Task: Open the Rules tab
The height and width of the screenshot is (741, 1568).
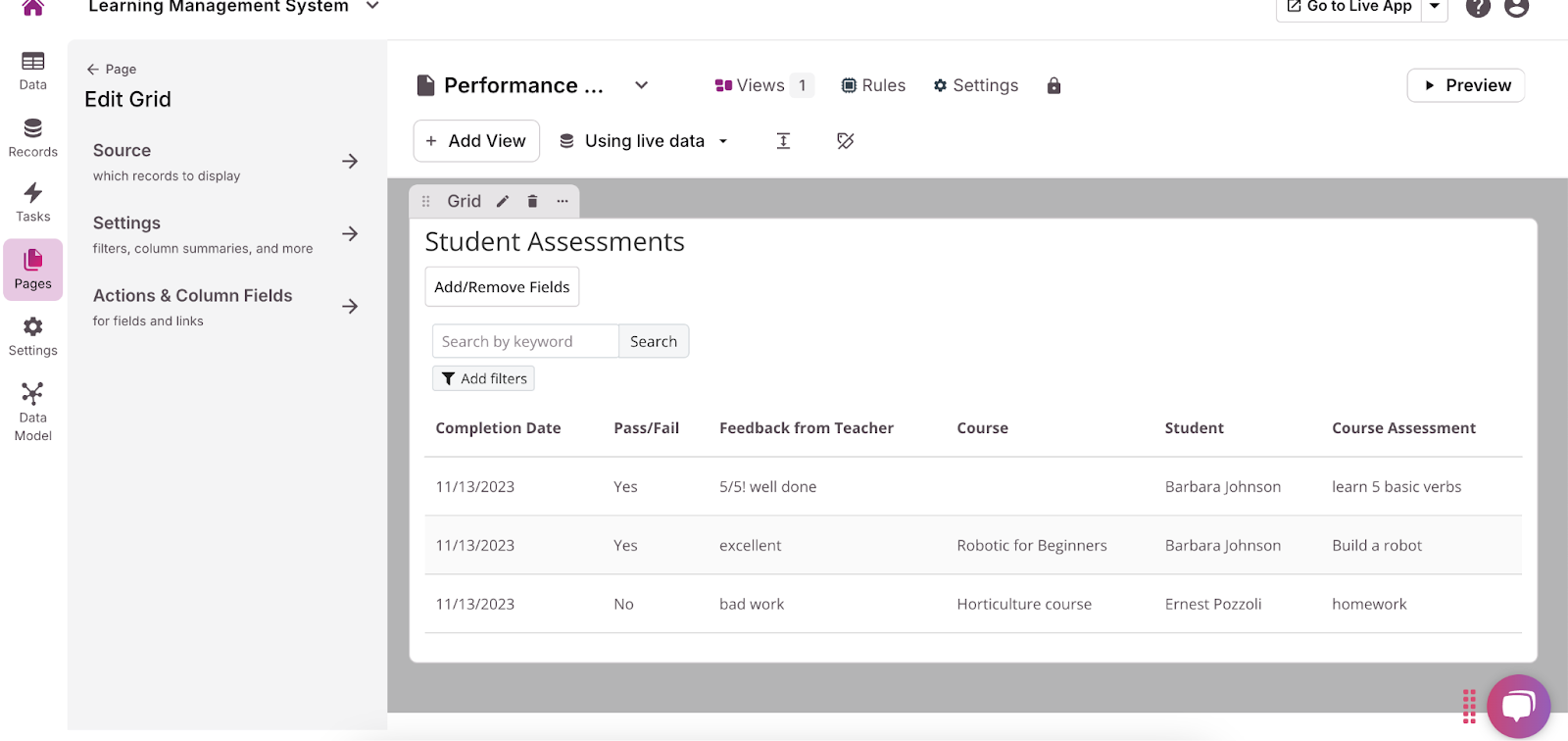Action: click(x=873, y=85)
